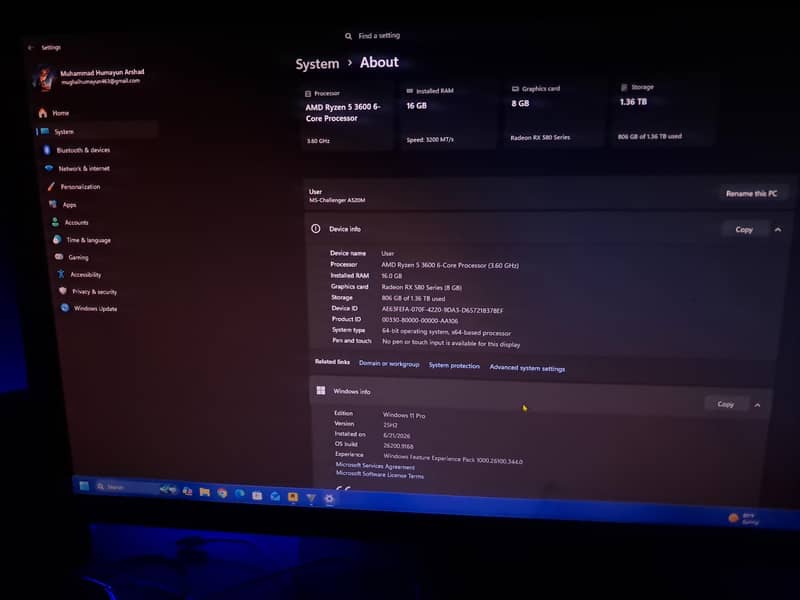Open the Windows Start button

tap(85, 486)
